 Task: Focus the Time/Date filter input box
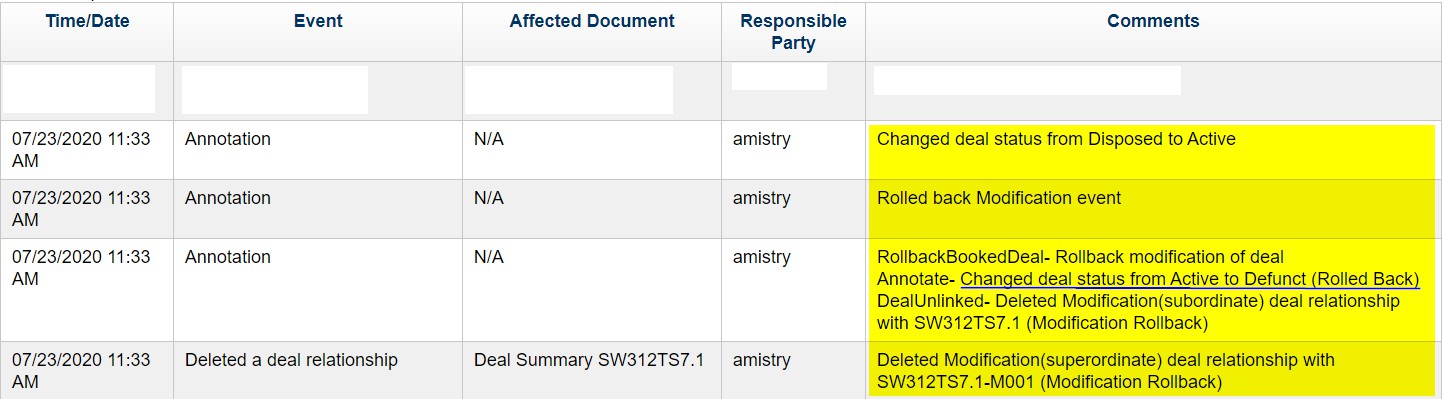coord(79,89)
